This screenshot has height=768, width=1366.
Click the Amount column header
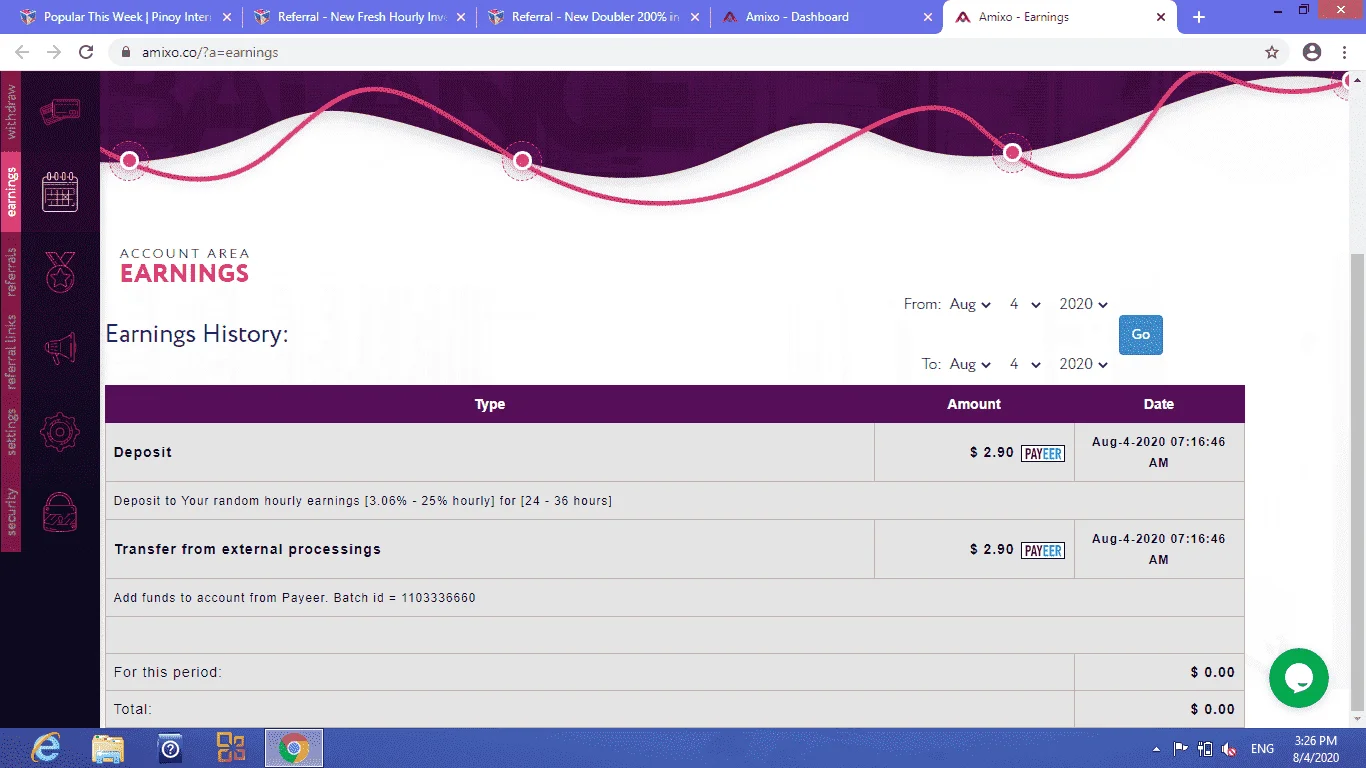coord(974,404)
